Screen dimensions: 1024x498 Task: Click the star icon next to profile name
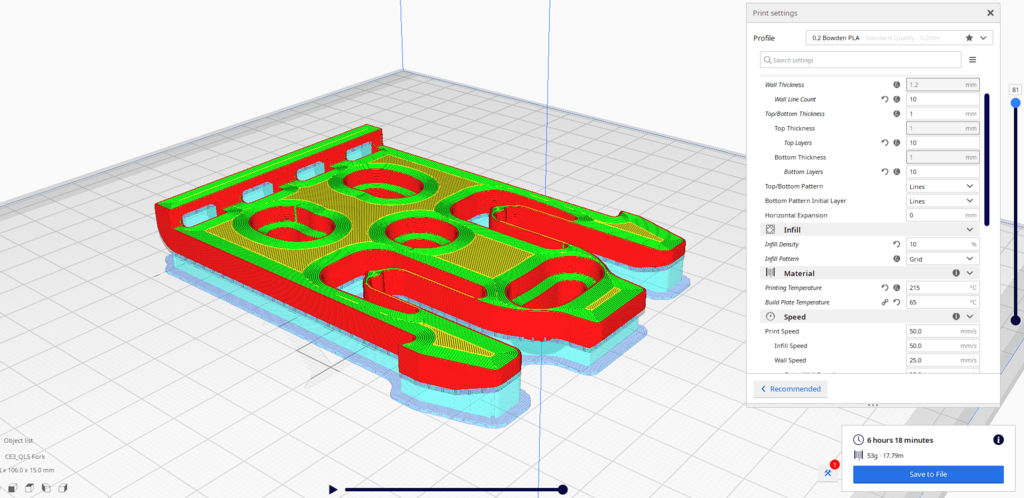click(x=969, y=38)
